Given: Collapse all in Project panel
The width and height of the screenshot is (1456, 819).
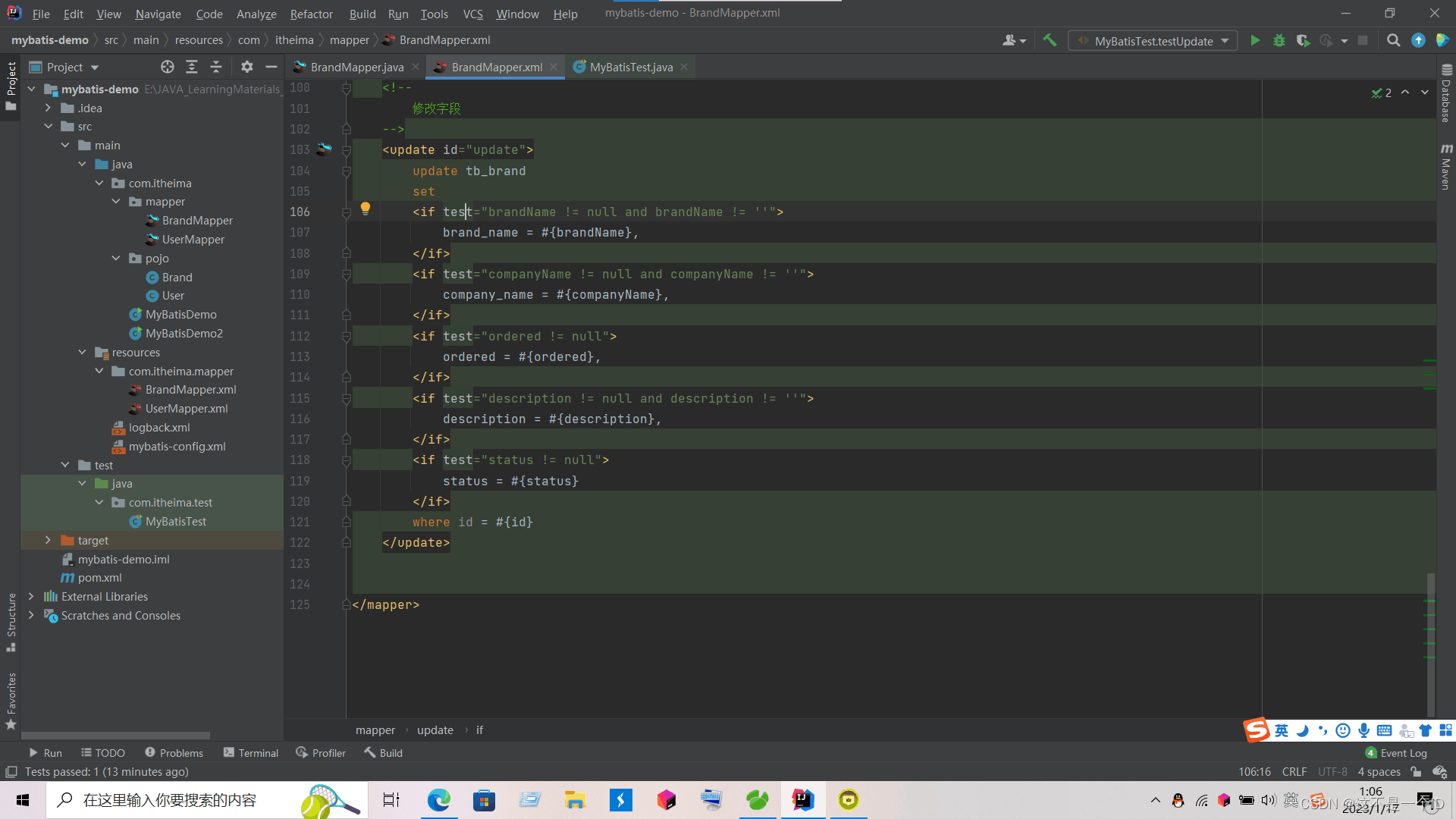Looking at the screenshot, I should tap(216, 67).
